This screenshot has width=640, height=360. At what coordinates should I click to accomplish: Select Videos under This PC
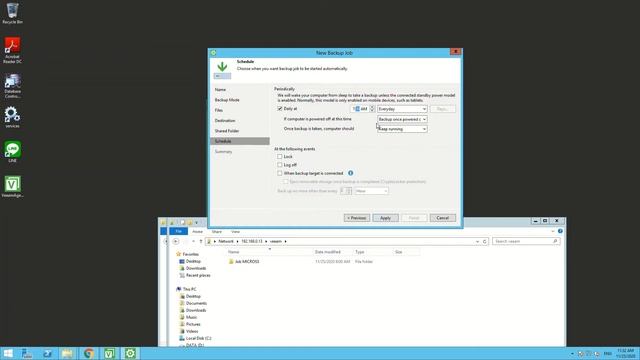pyautogui.click(x=191, y=331)
